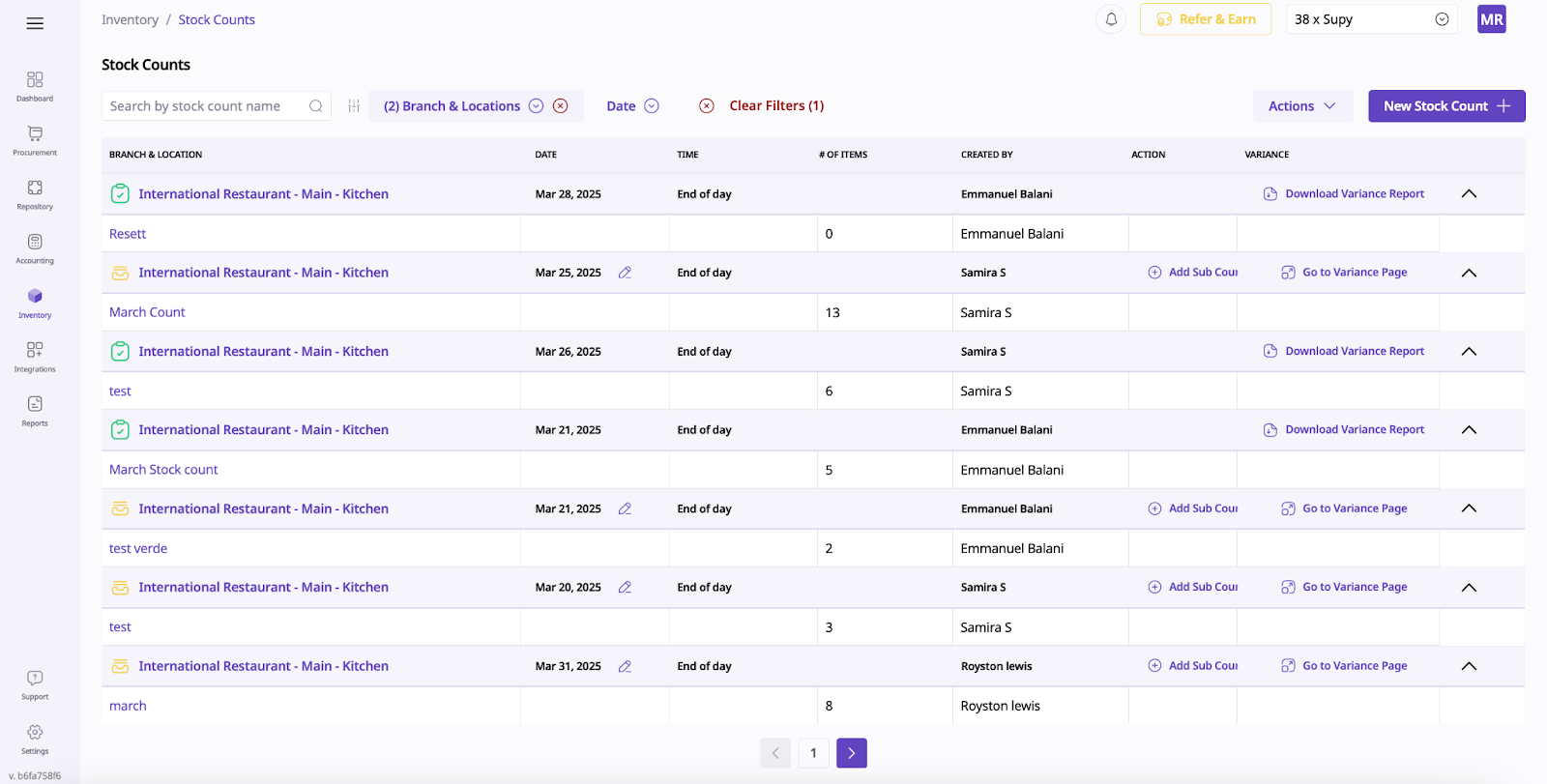Select page 1 in pagination

(813, 753)
